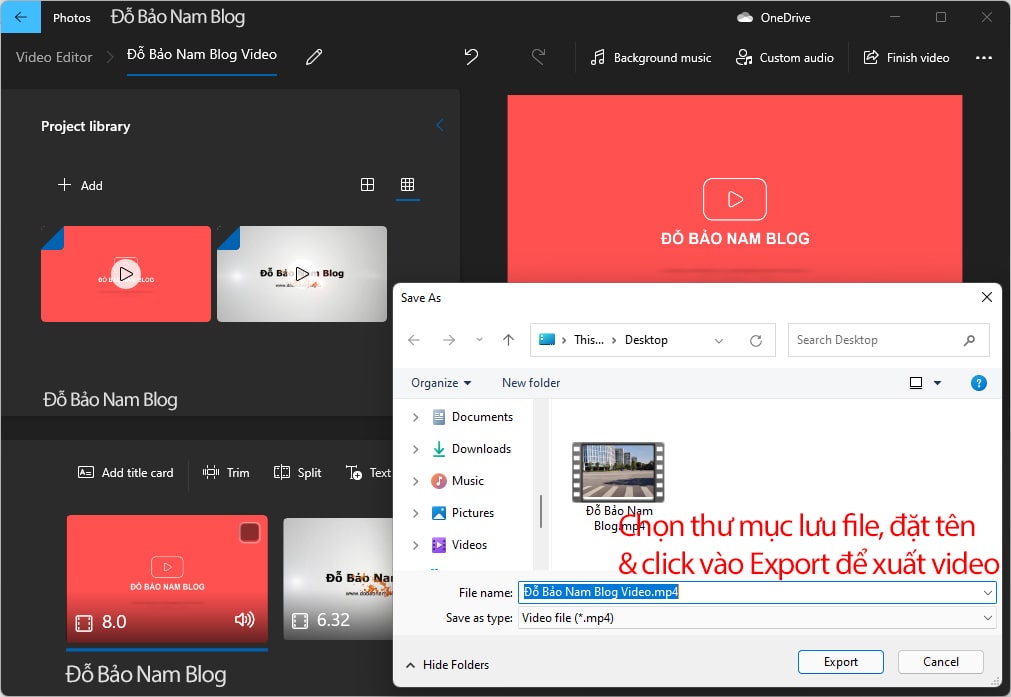Click Finish video
1011x697 pixels.
[x=906, y=57]
